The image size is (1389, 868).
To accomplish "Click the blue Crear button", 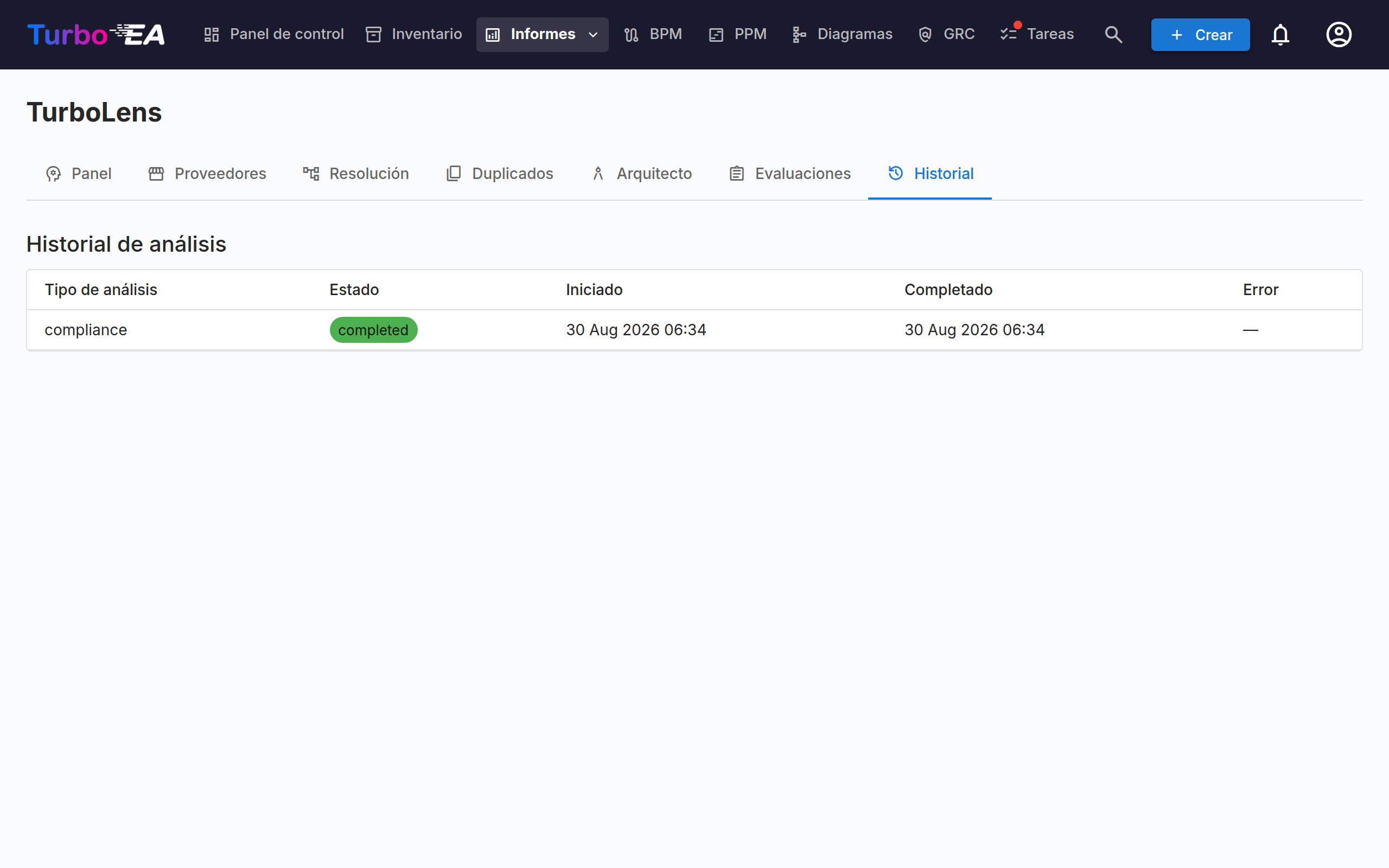I will 1200,34.
